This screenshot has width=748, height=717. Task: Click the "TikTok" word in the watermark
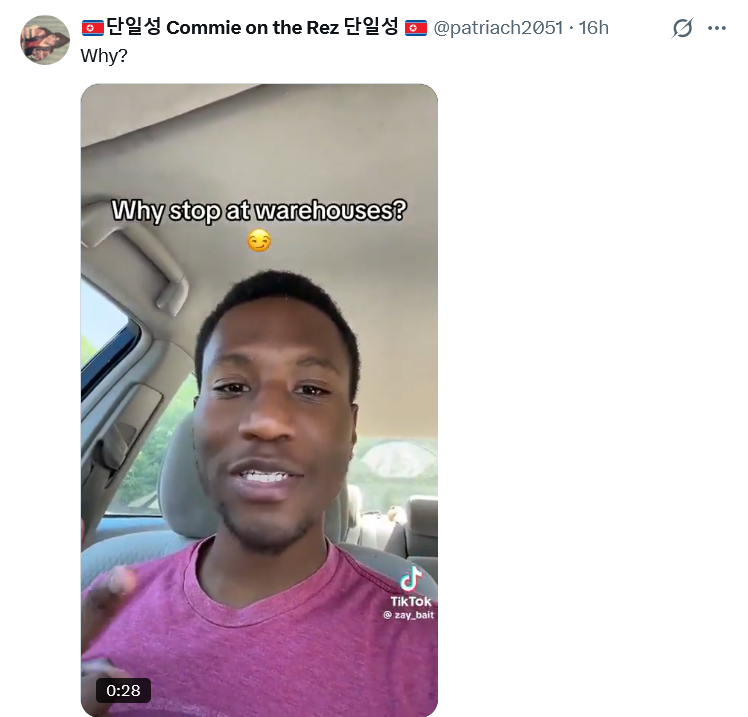tap(411, 601)
